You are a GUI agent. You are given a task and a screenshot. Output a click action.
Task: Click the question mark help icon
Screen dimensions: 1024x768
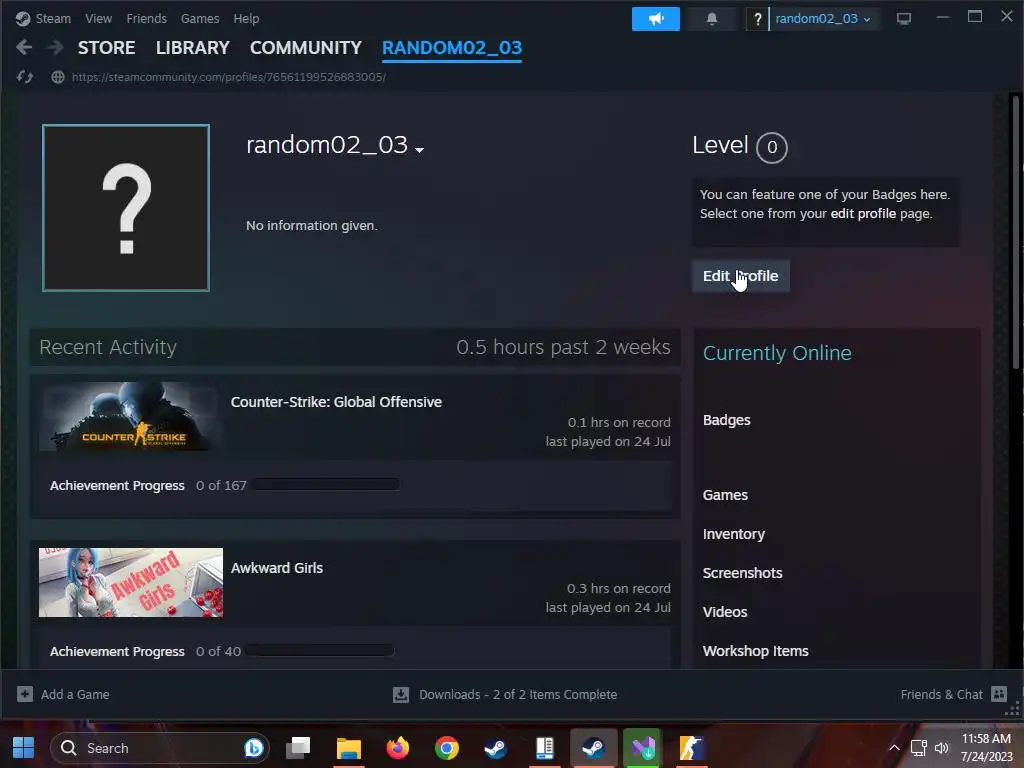click(757, 19)
